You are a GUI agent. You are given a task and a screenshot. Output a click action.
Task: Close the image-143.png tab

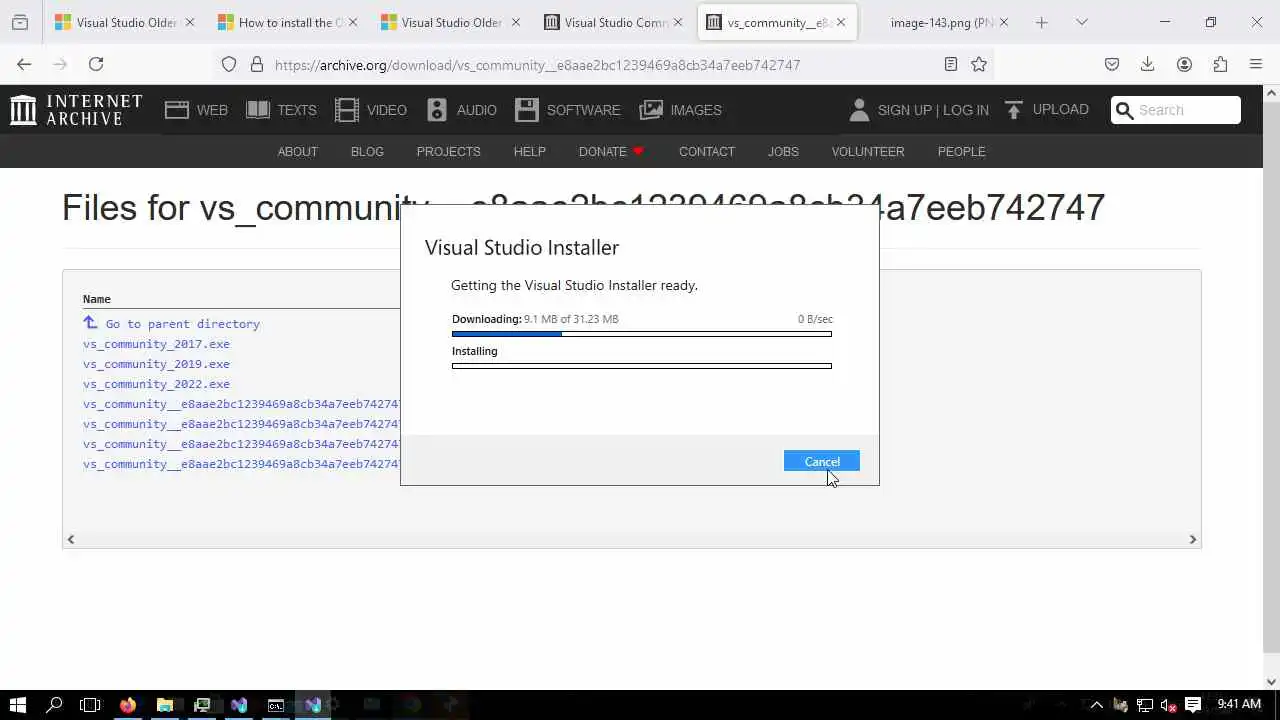(x=1004, y=22)
